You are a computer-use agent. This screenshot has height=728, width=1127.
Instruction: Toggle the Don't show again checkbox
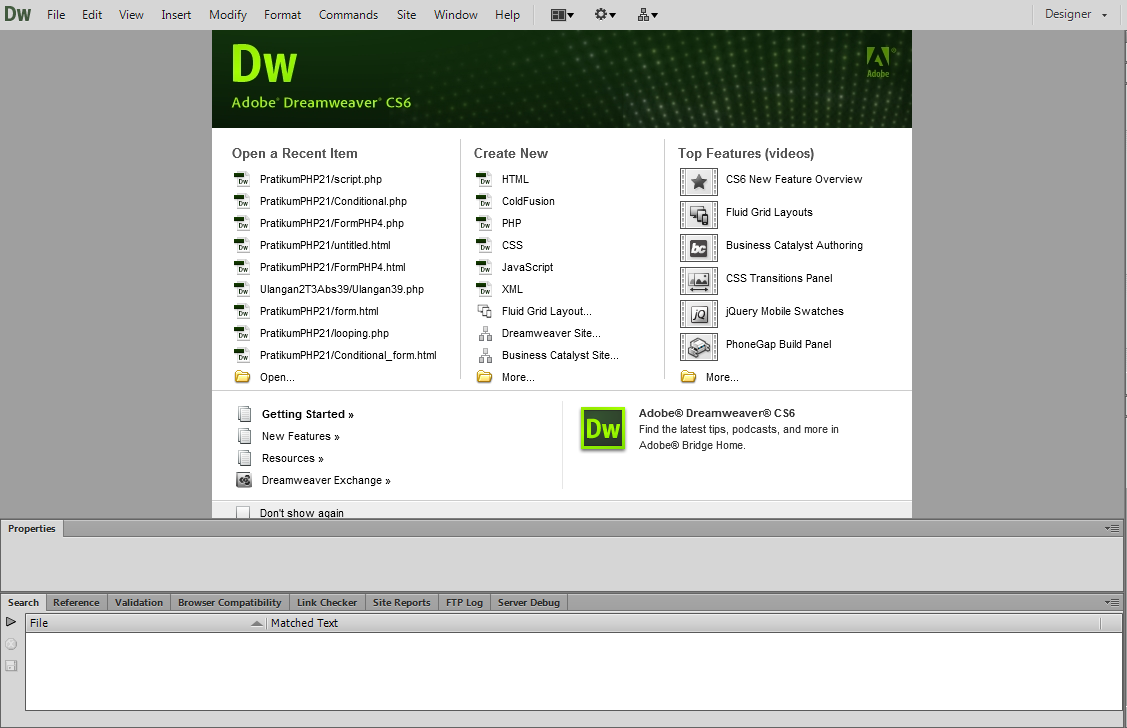243,512
